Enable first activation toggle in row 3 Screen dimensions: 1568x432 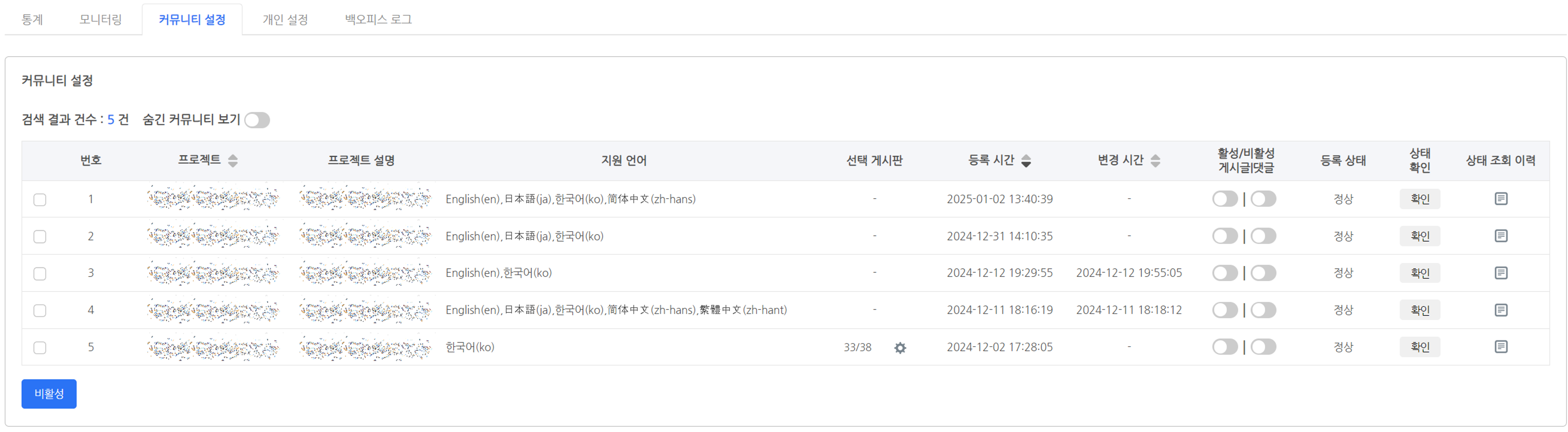(x=1224, y=273)
